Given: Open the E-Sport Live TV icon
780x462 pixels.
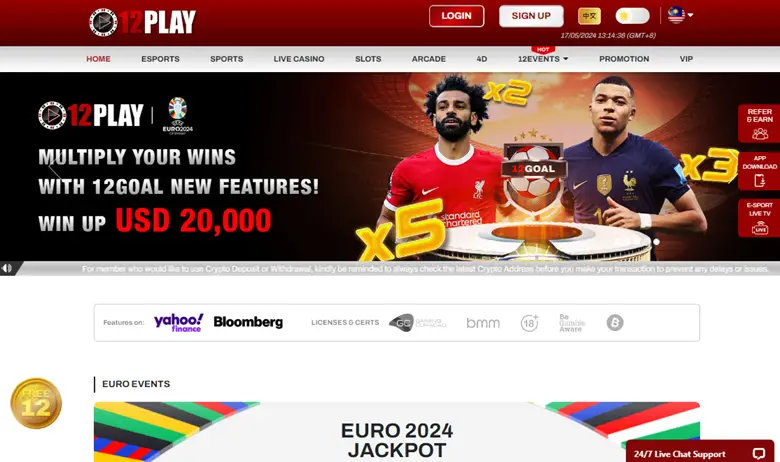Looking at the screenshot, I should tap(759, 218).
